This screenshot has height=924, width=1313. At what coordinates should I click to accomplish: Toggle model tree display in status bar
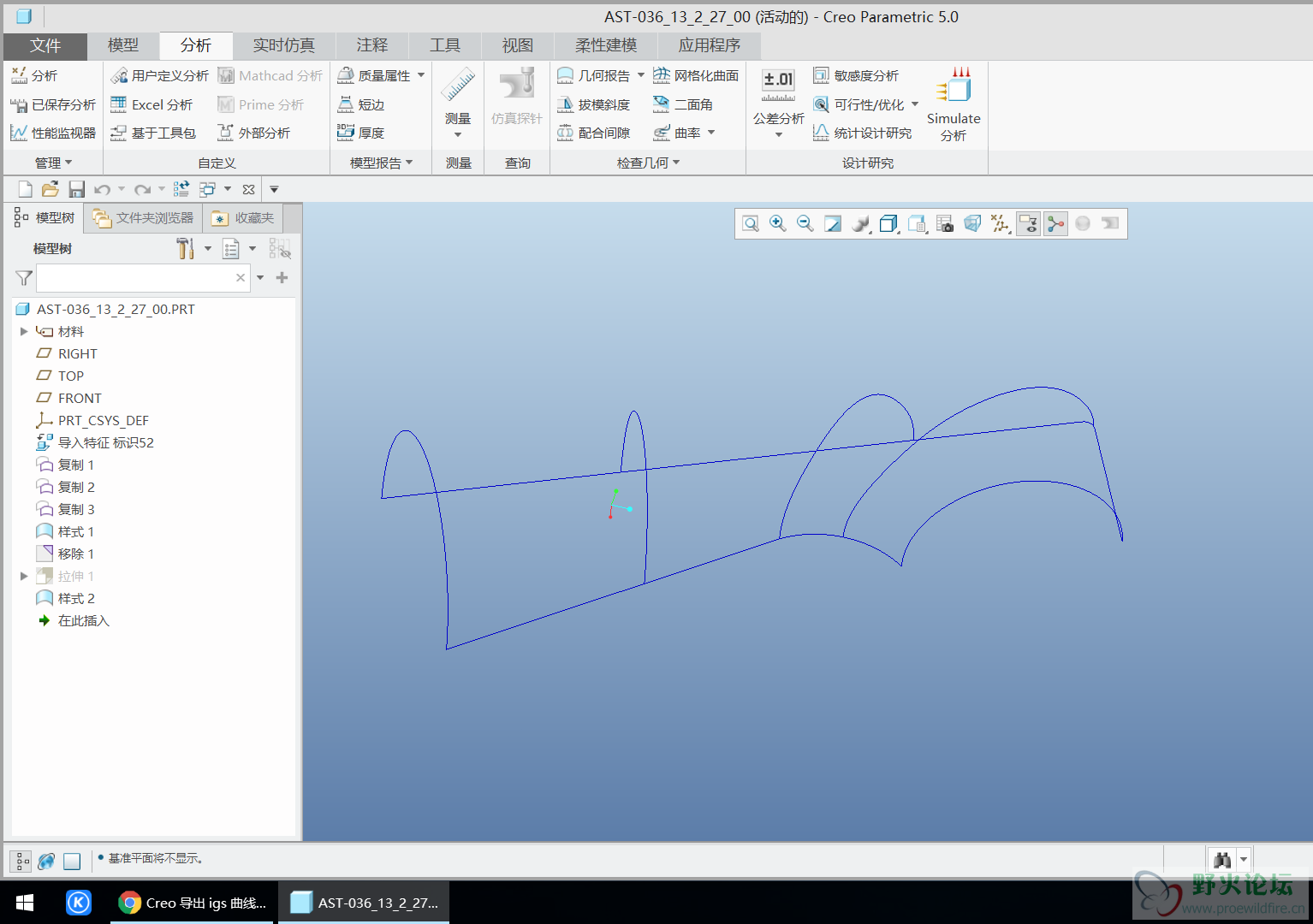pos(22,861)
